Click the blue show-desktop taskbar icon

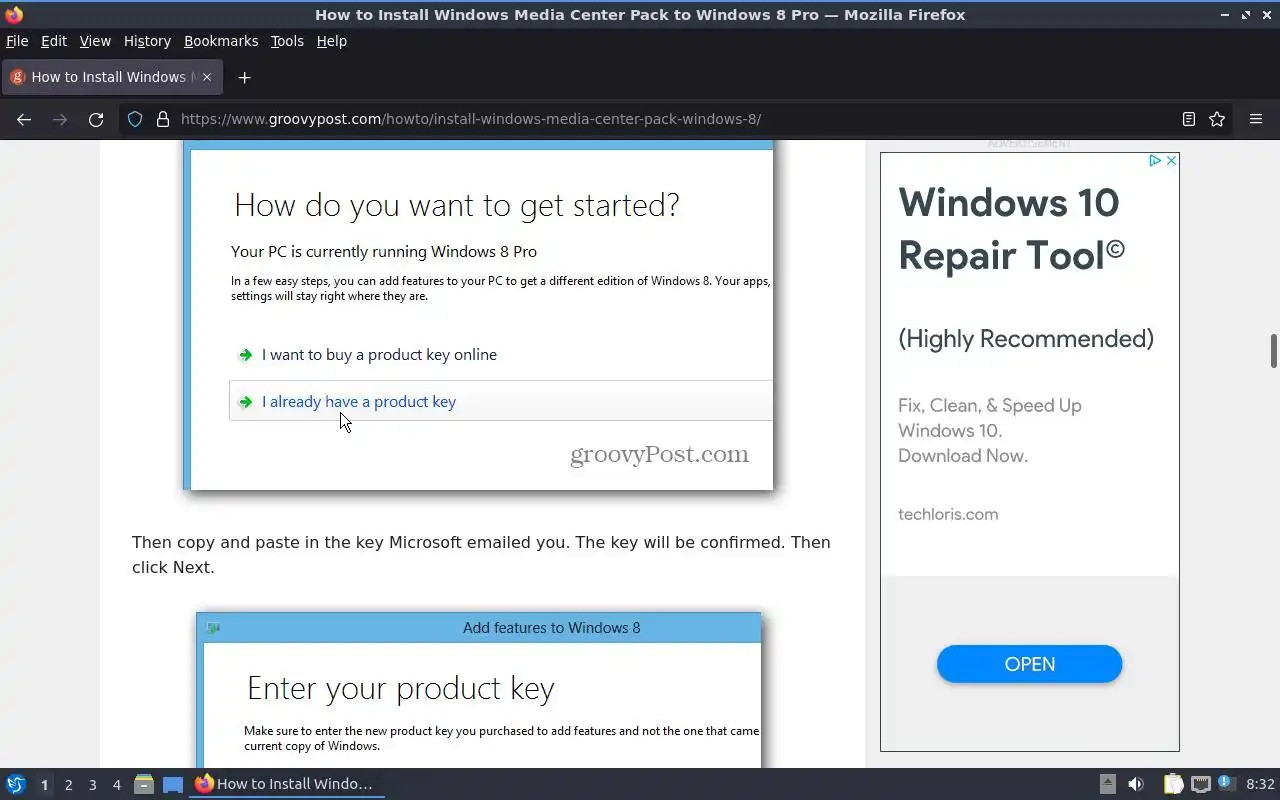(x=173, y=784)
